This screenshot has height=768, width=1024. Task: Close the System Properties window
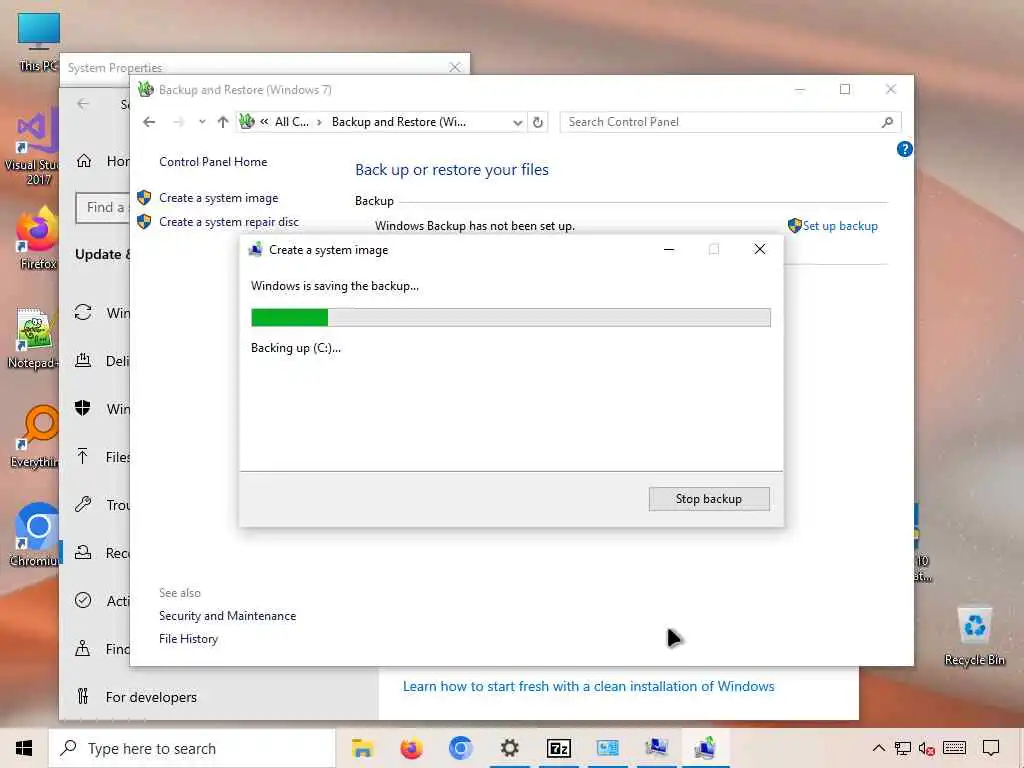(455, 67)
